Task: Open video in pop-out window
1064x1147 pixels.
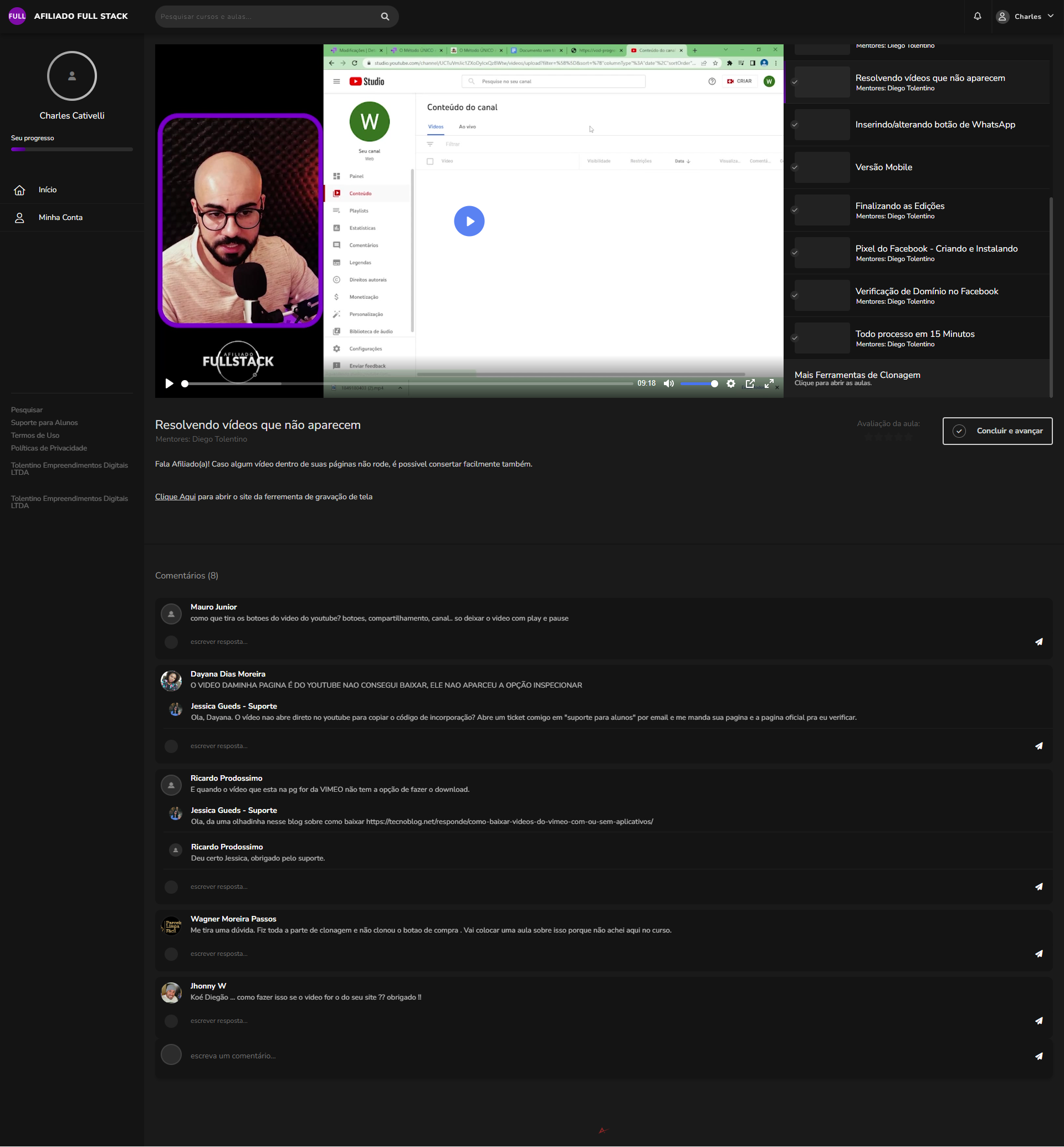Action: pos(750,383)
